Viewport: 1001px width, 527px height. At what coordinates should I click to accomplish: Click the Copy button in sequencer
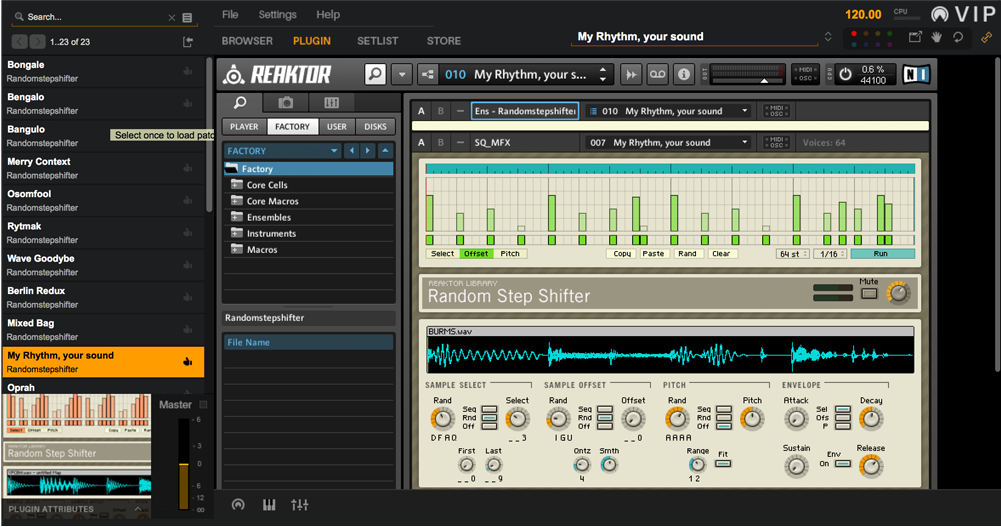click(x=622, y=254)
